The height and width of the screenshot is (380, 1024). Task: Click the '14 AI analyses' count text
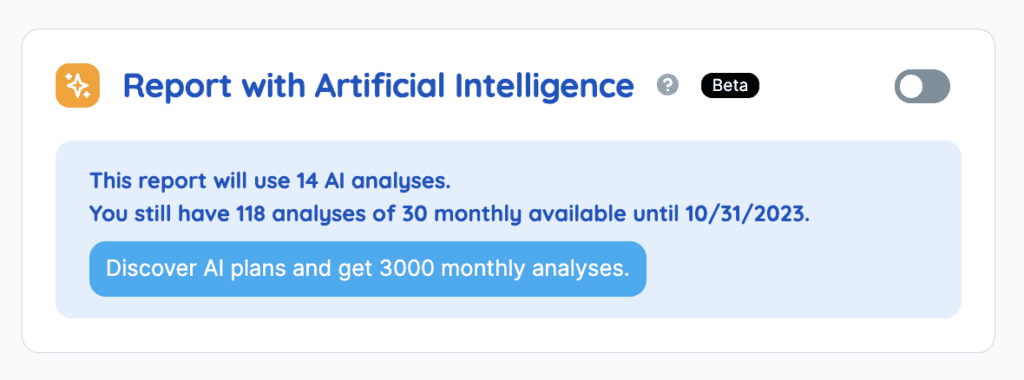[x=372, y=180]
